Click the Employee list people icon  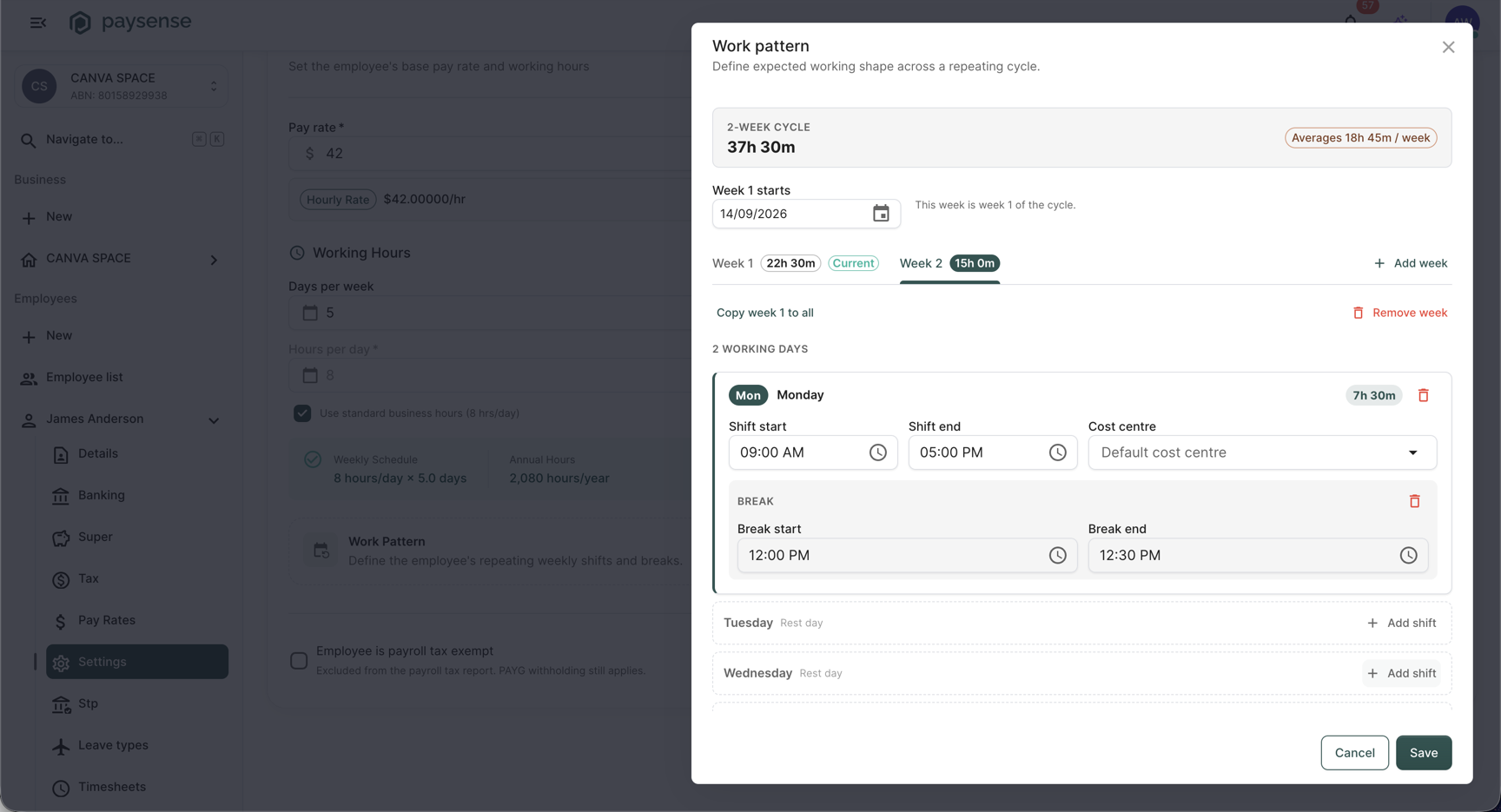point(29,378)
